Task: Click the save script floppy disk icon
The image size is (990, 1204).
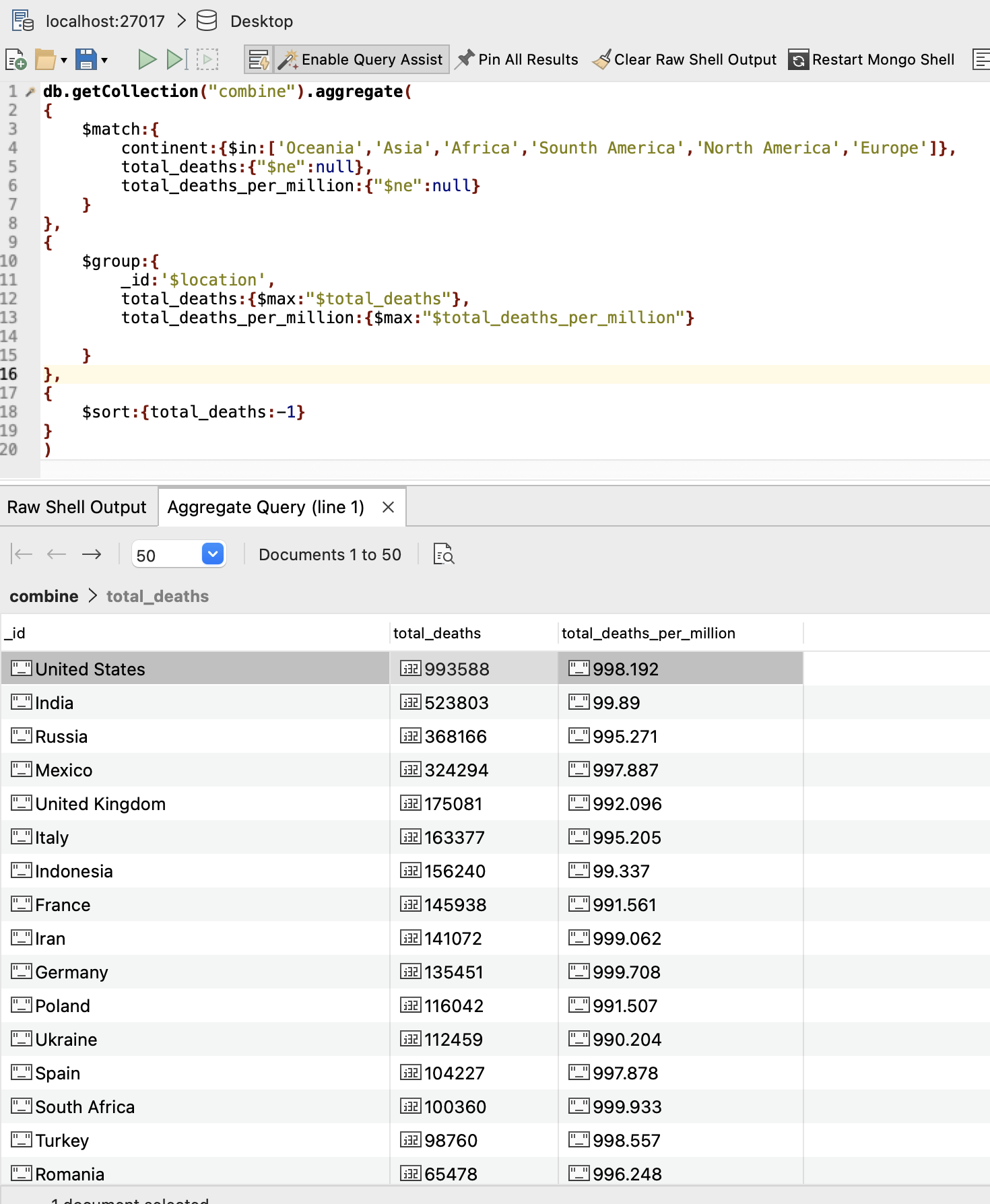Action: pyautogui.click(x=86, y=60)
